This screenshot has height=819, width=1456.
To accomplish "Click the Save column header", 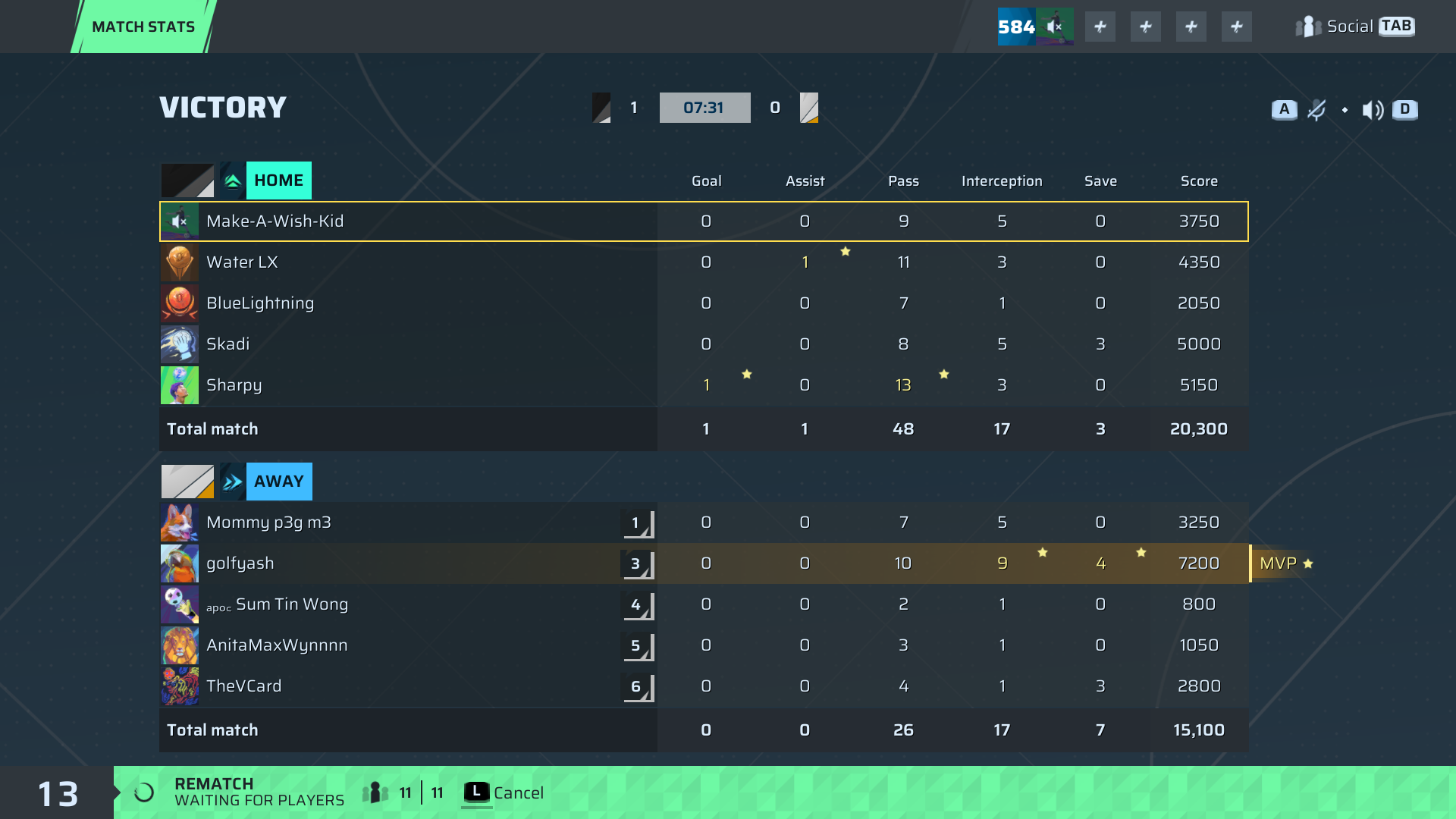I will click(1100, 181).
